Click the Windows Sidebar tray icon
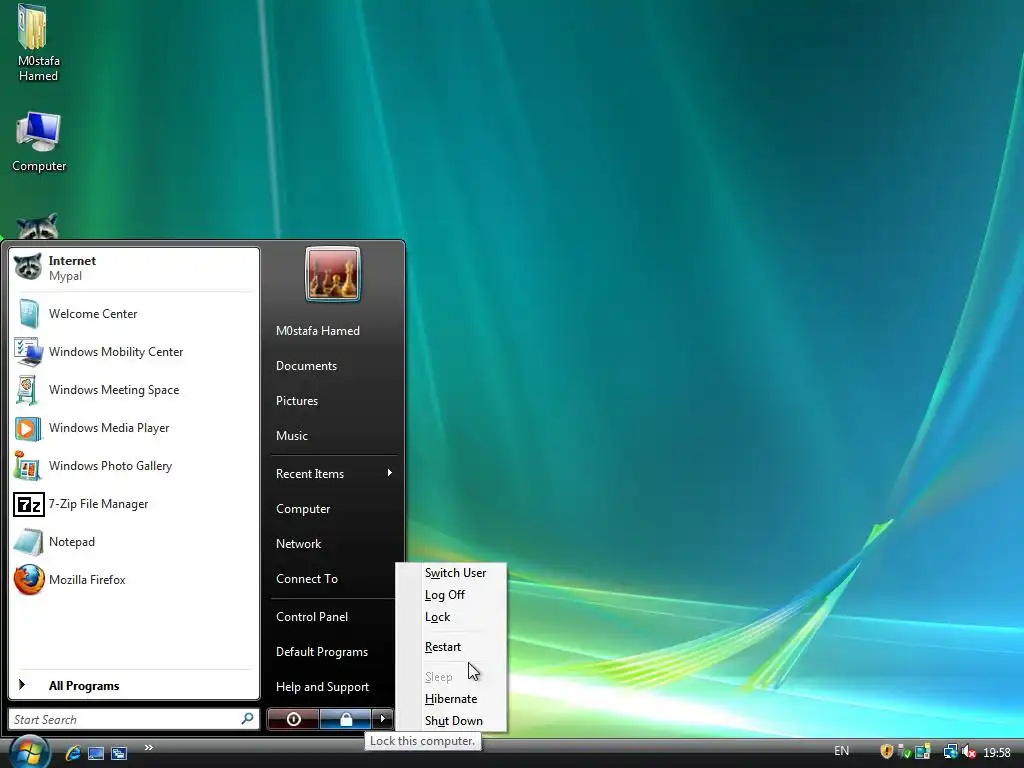 pos(923,752)
